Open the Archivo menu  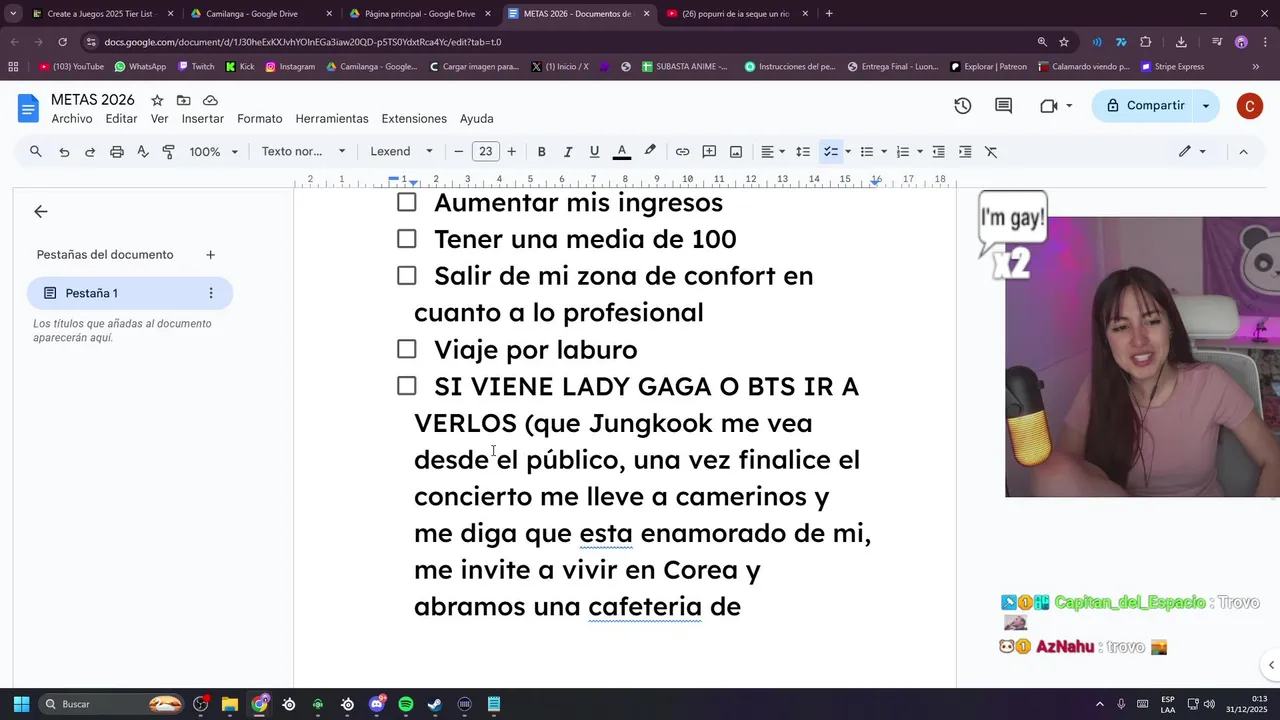(x=72, y=119)
